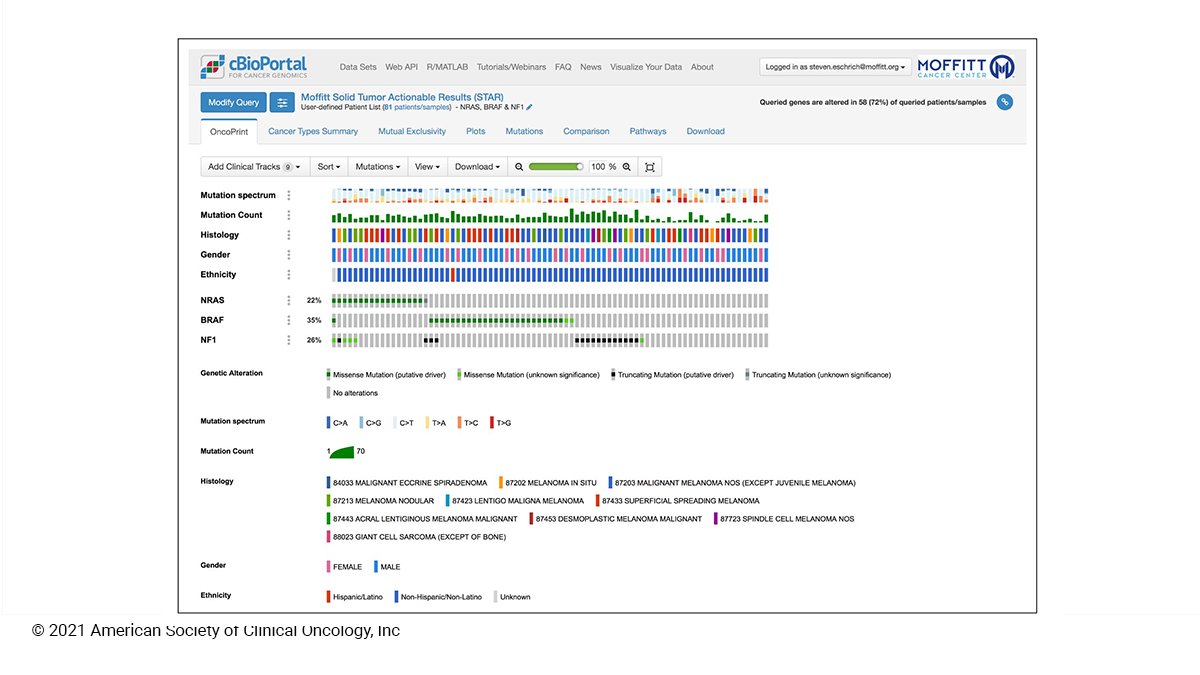Open the three-dot menu for Mutation Count
The width and height of the screenshot is (1200, 675).
point(290,215)
